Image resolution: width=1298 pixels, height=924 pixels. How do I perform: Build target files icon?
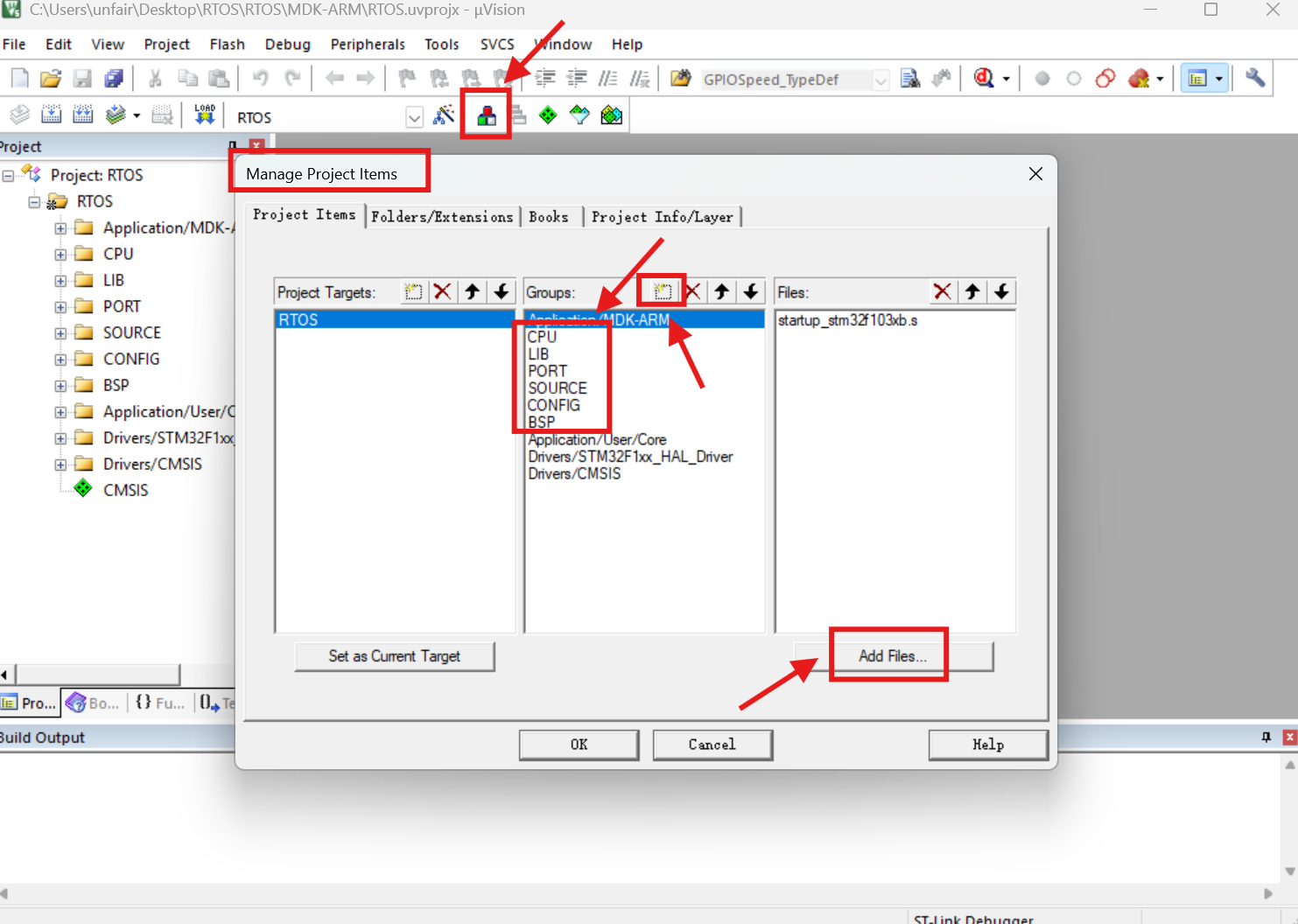click(x=52, y=115)
